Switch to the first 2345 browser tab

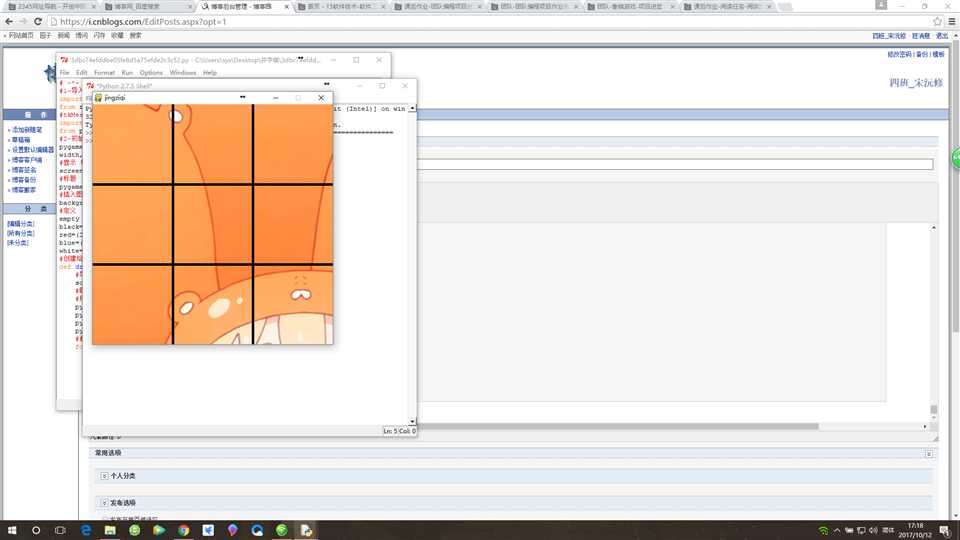pyautogui.click(x=50, y=6)
